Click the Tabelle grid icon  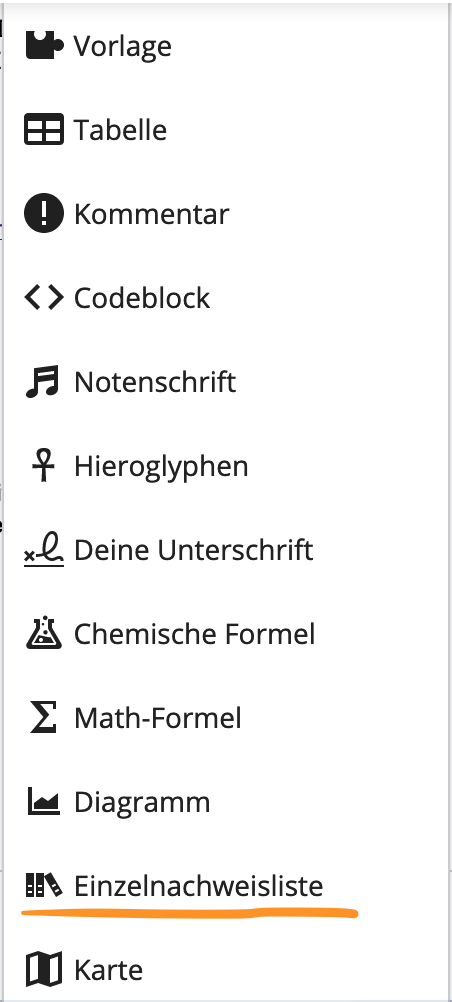[44, 130]
